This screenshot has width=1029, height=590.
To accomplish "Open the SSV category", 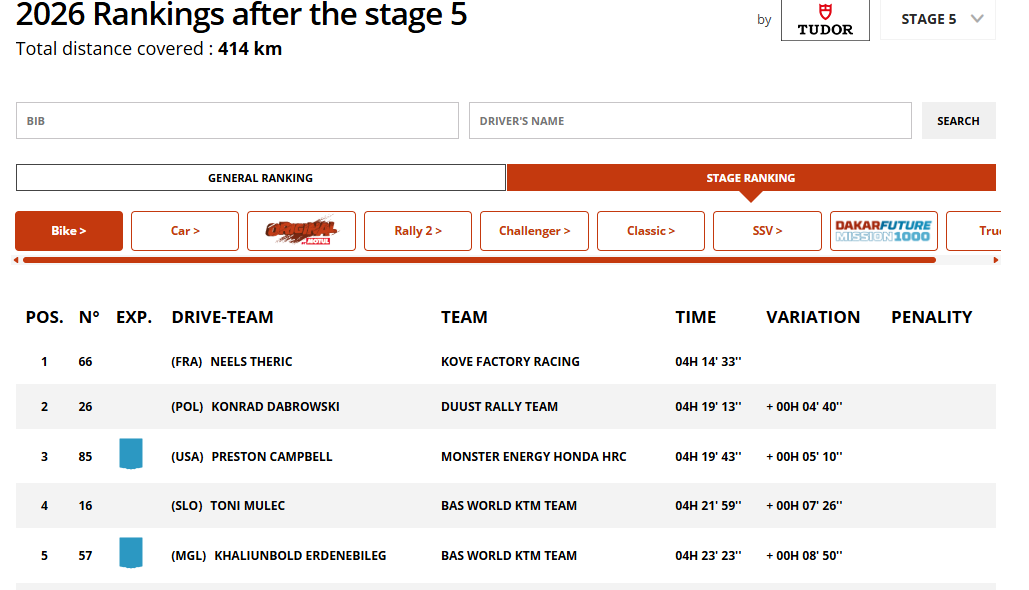I will coord(767,231).
